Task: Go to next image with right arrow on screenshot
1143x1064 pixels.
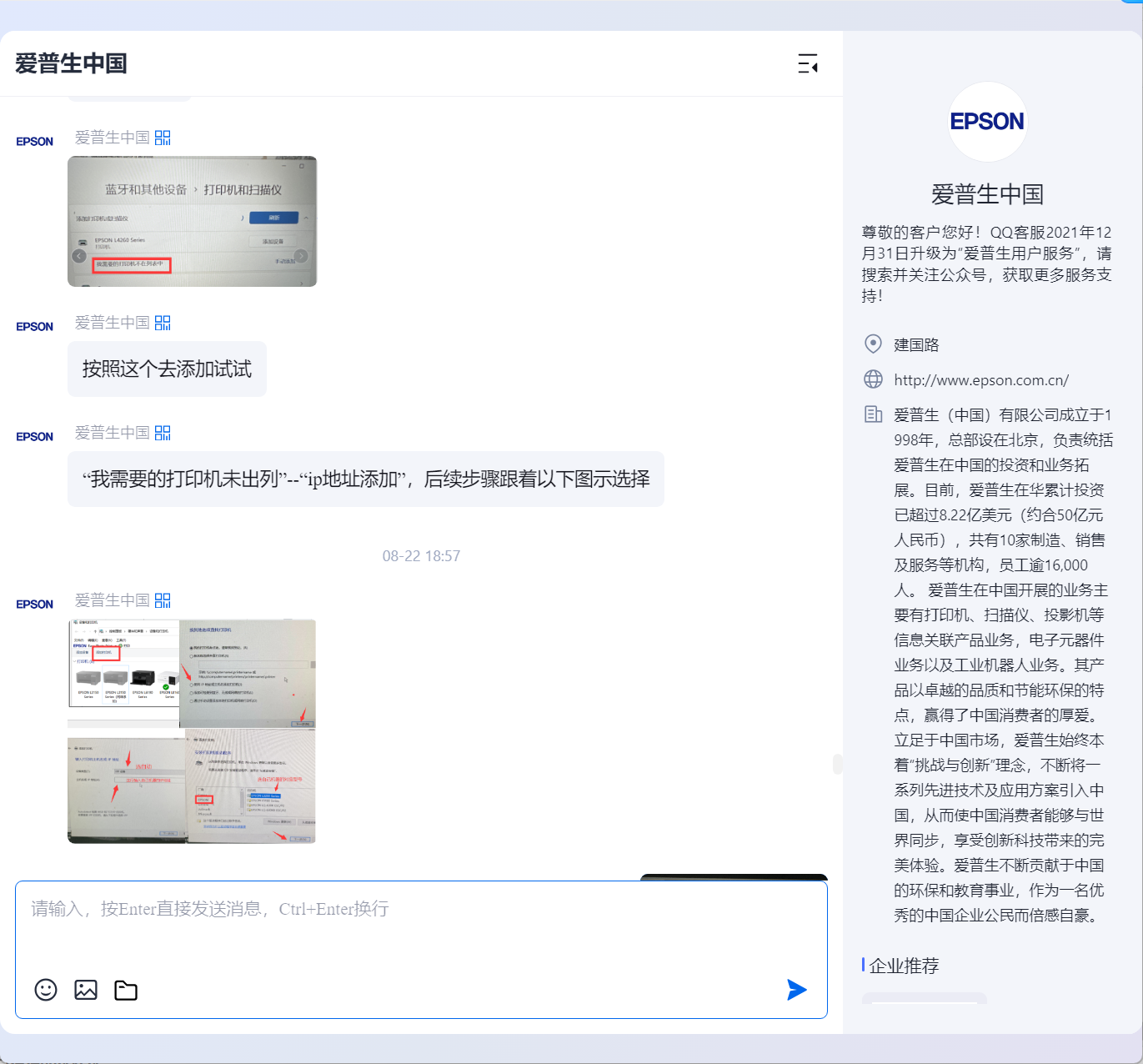Action: [301, 256]
